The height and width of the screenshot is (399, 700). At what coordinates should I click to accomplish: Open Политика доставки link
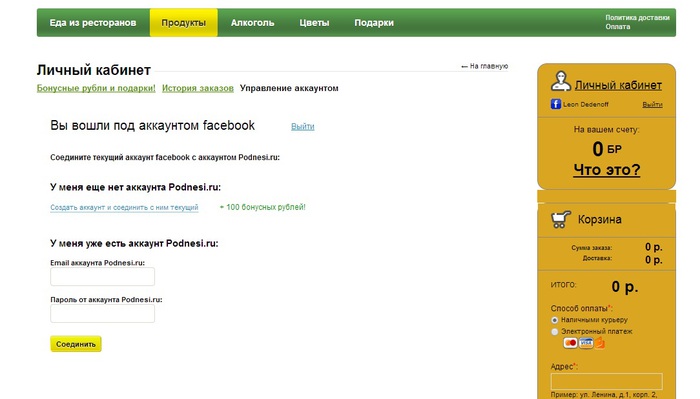(x=637, y=18)
